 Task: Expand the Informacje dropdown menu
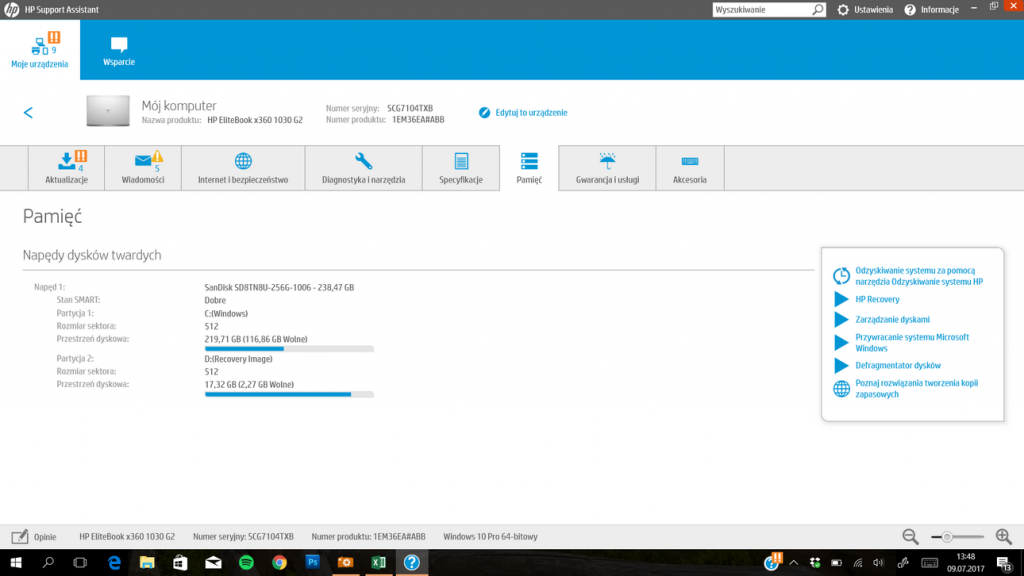(x=932, y=9)
